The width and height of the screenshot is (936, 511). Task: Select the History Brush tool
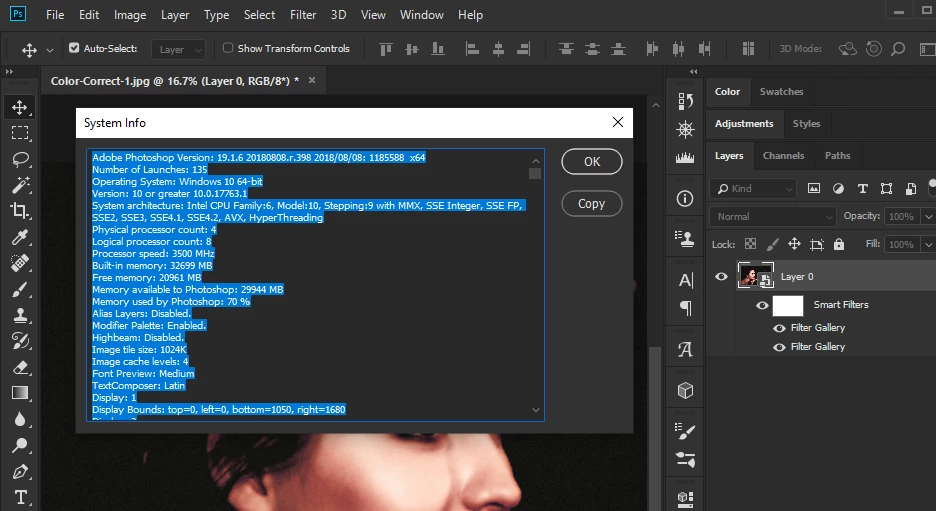pyautogui.click(x=20, y=341)
